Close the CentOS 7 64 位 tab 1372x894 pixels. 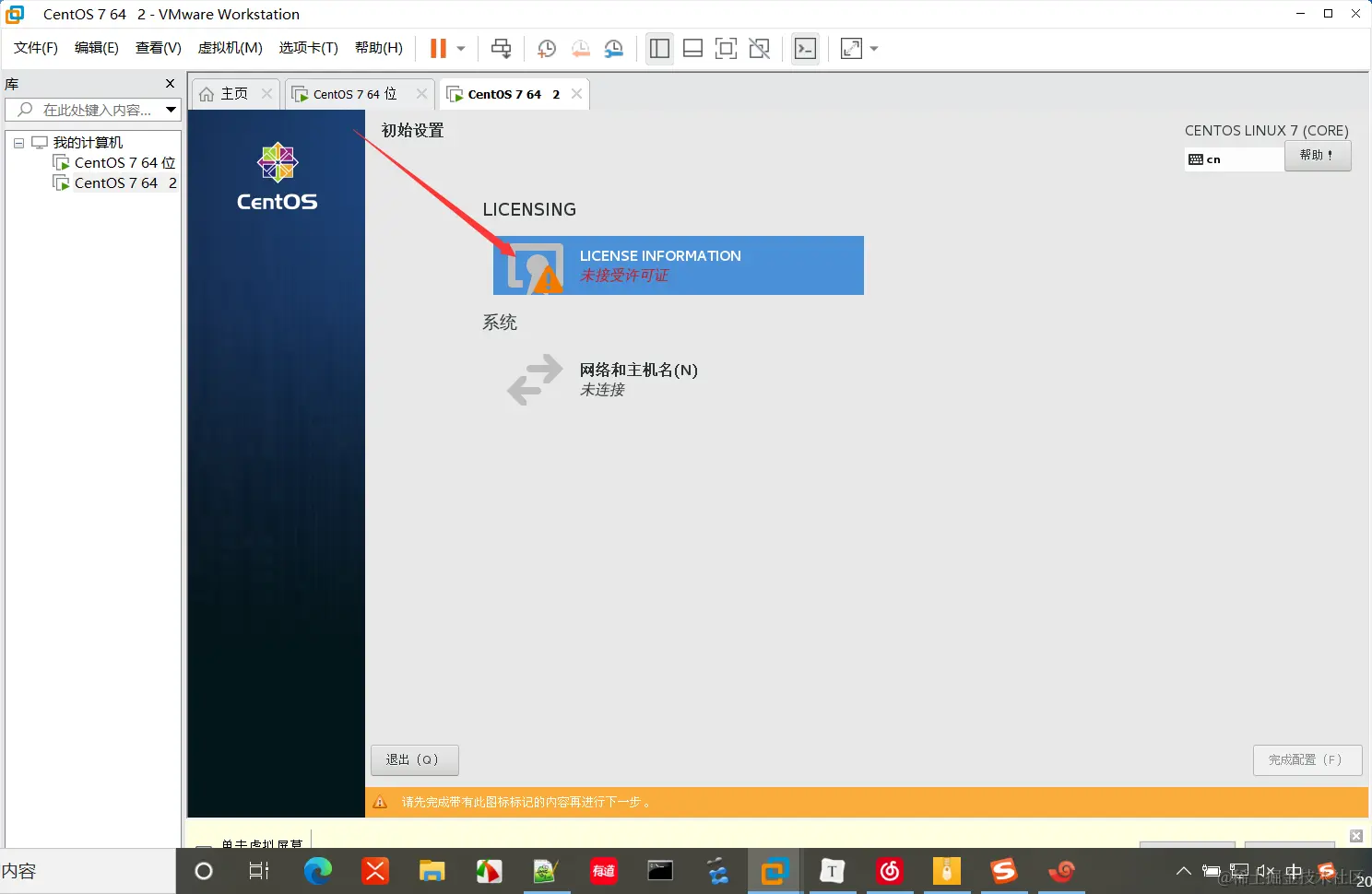point(421,93)
